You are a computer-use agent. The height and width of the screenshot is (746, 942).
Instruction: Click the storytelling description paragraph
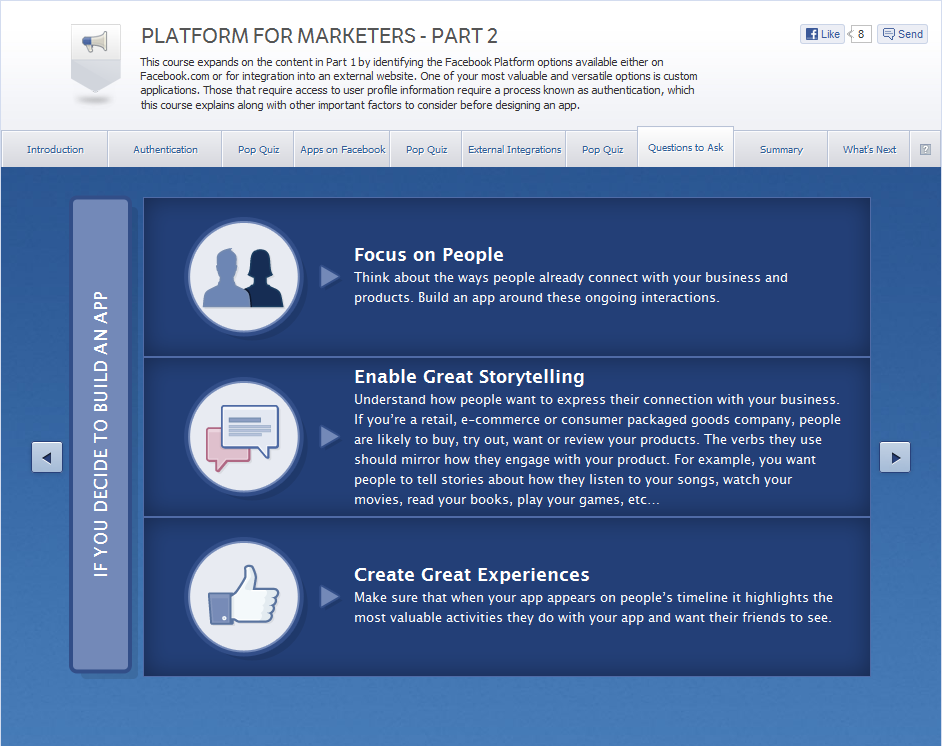click(x=597, y=449)
